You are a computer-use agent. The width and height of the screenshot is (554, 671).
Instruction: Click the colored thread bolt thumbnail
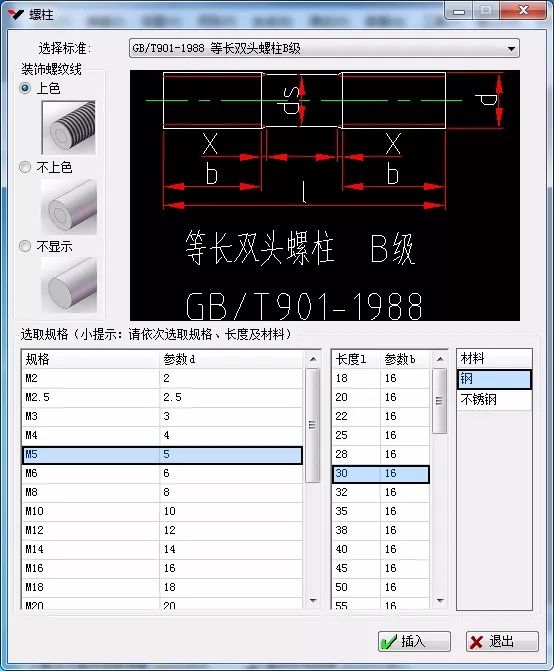pyautogui.click(x=68, y=127)
